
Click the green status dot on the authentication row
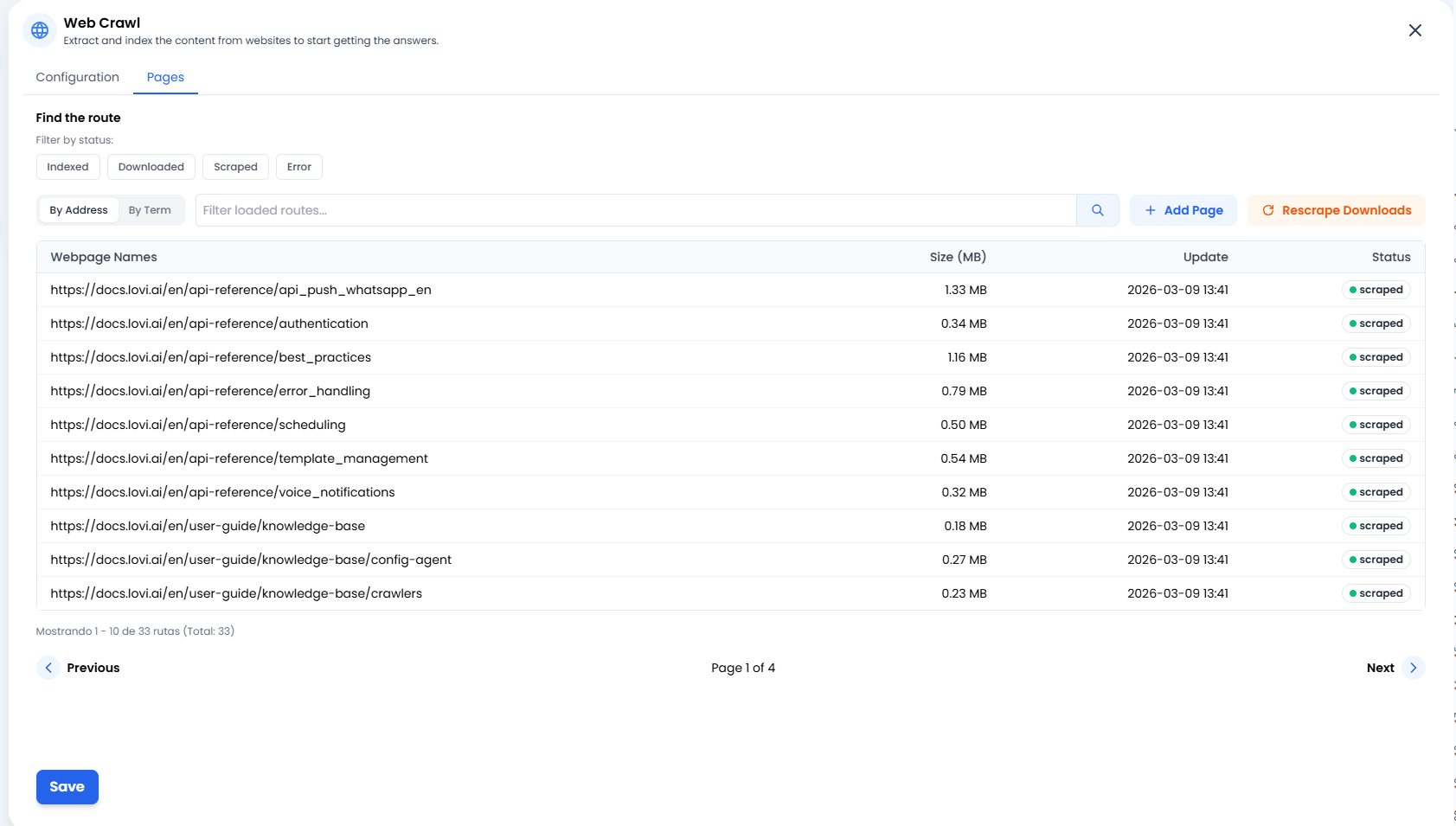pos(1355,323)
